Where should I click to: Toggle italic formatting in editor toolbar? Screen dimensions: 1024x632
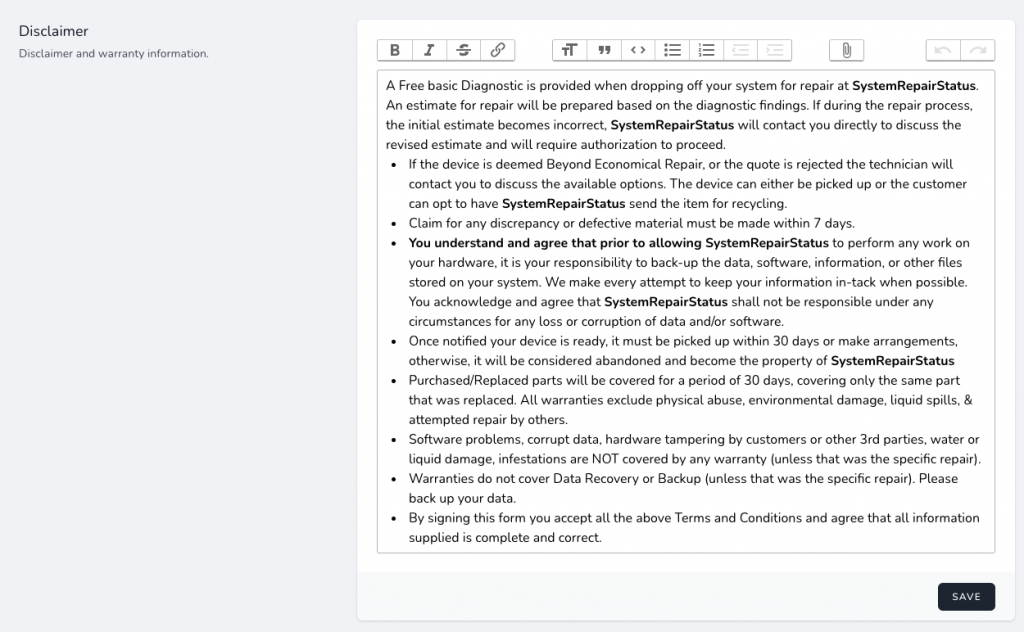(429, 50)
